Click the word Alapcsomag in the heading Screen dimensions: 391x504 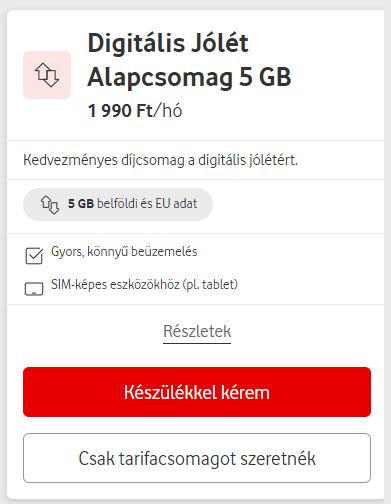[160, 77]
